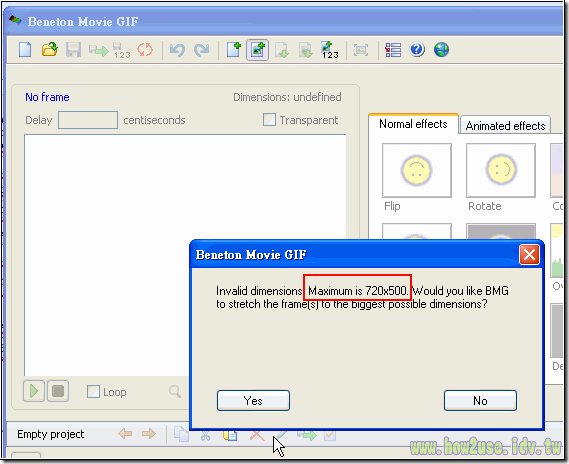Open help with the blue question mark icon
The height and width of the screenshot is (464, 569).
417,49
